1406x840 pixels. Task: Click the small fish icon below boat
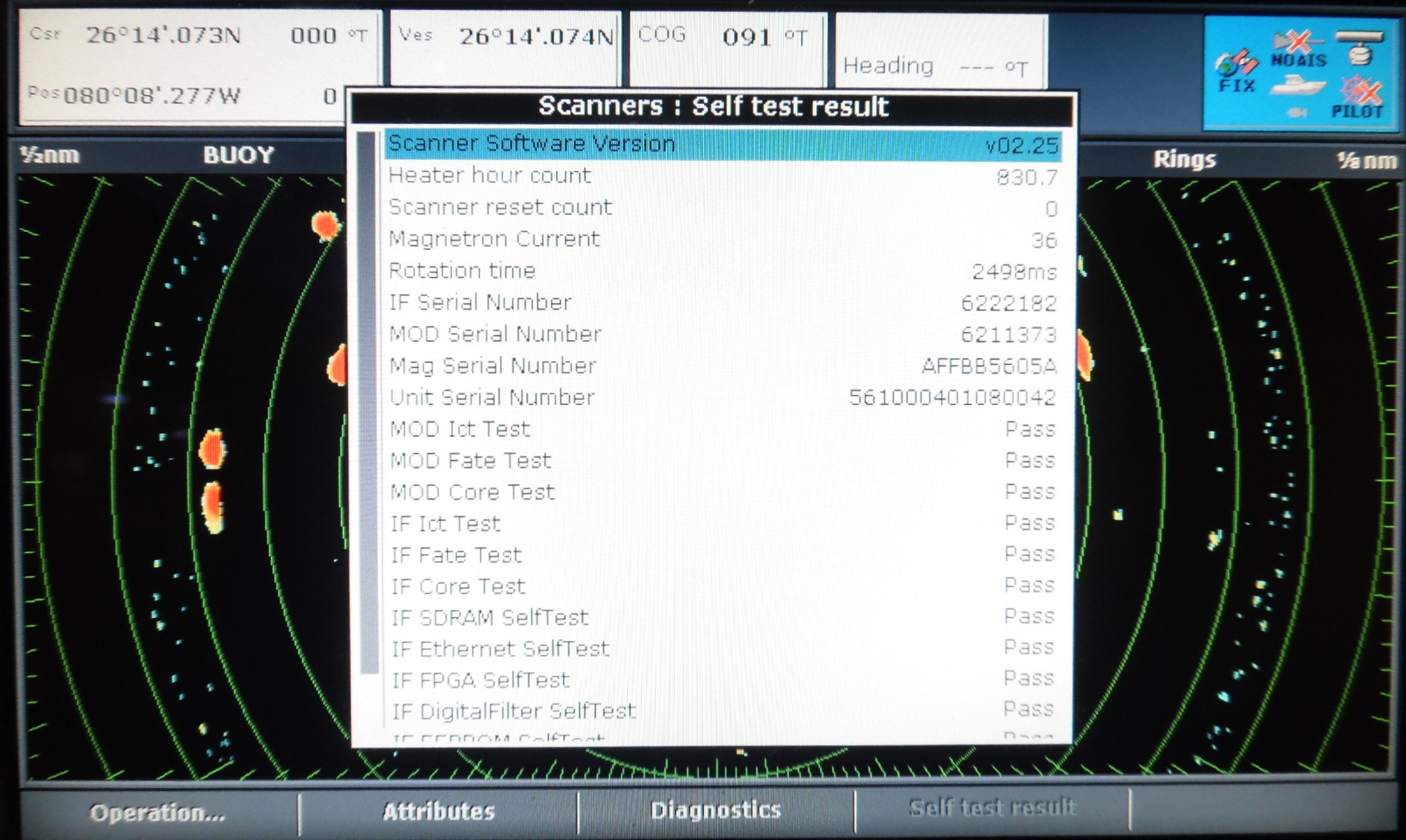(1297, 112)
